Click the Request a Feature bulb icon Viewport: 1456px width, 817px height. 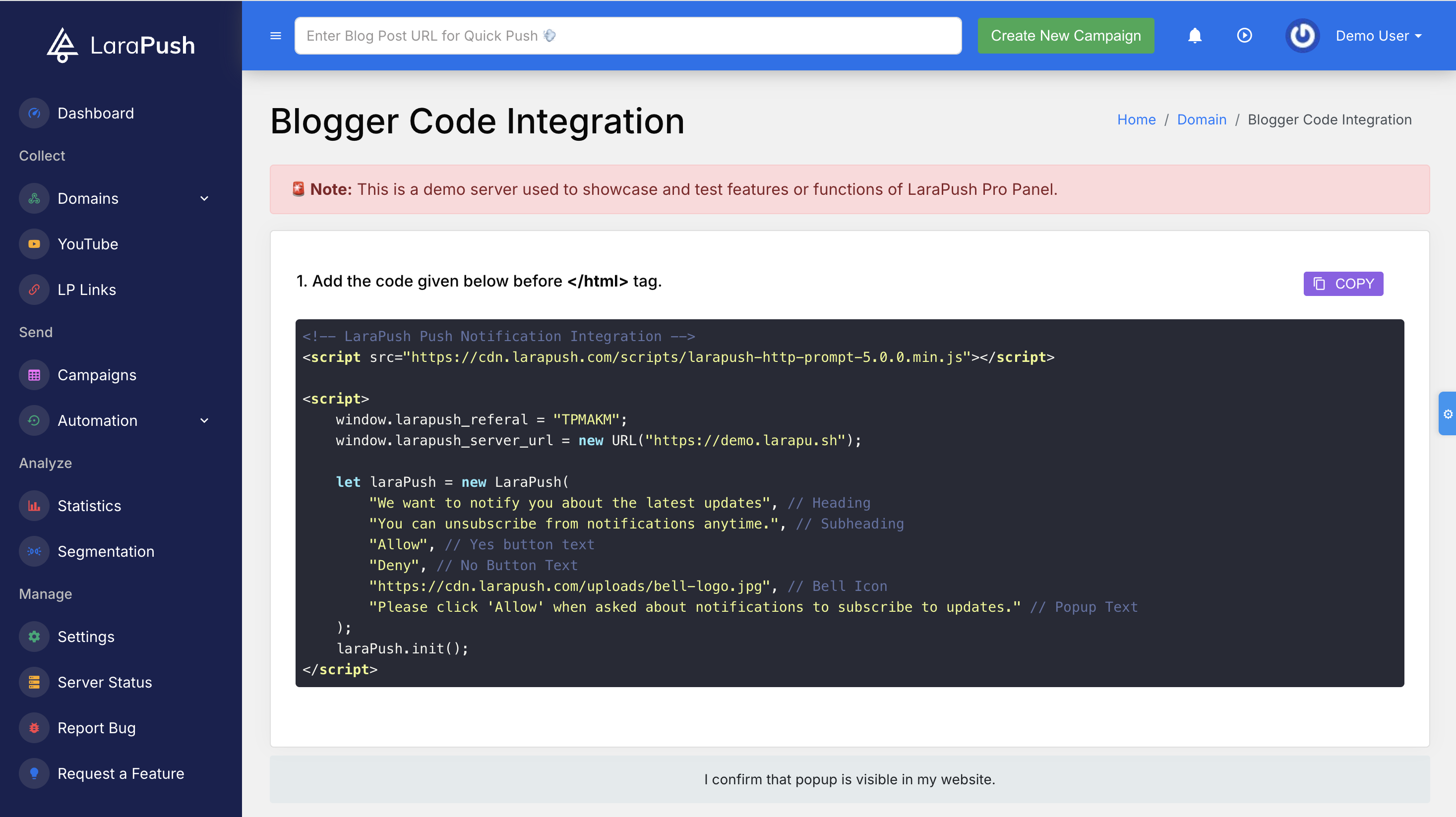(x=35, y=773)
